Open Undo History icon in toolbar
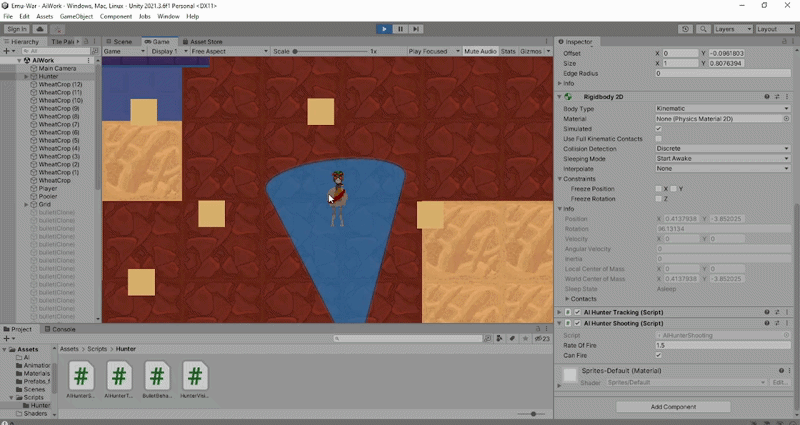The image size is (800, 425). point(686,29)
